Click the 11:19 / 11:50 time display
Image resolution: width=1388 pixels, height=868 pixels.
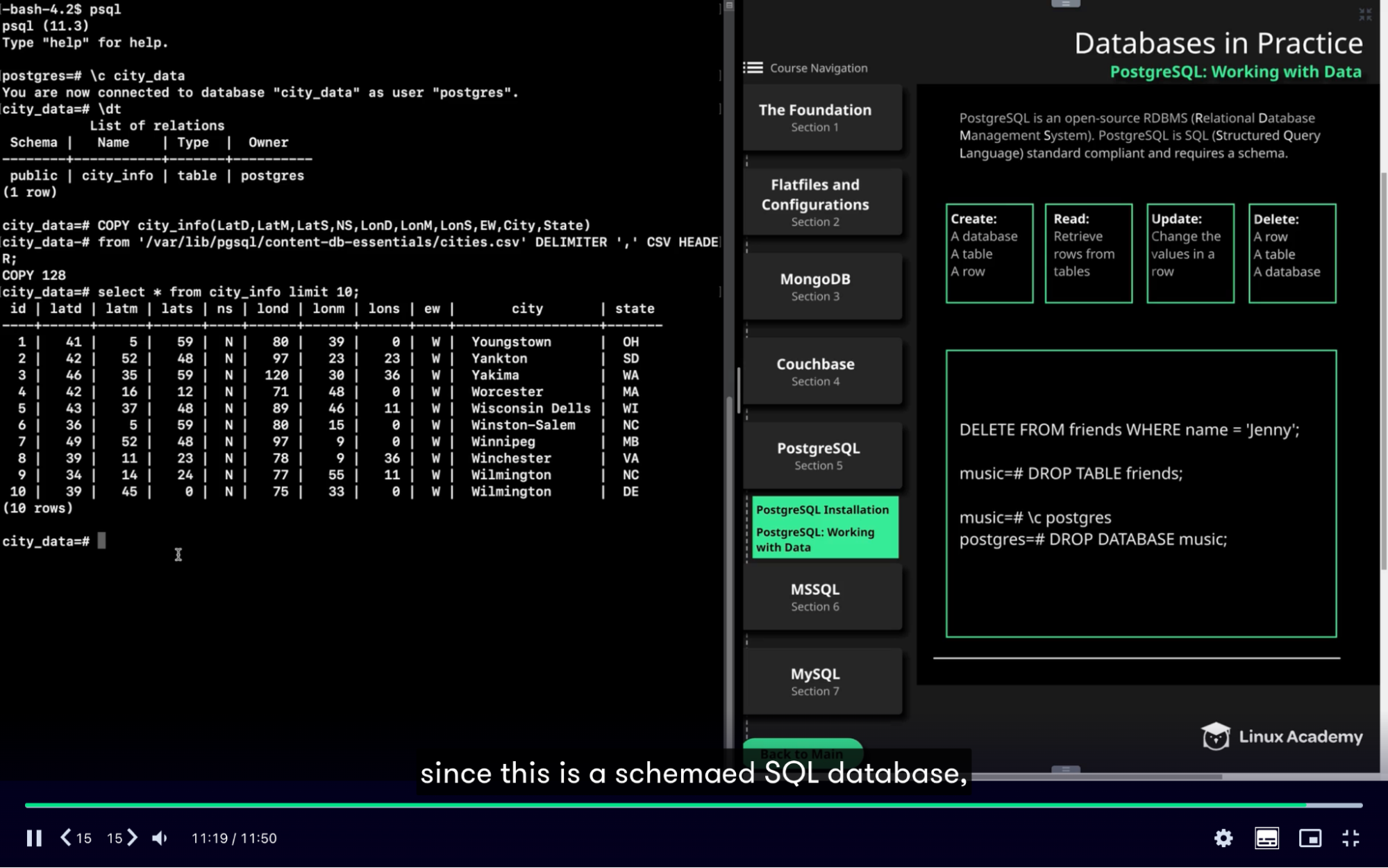pos(234,838)
